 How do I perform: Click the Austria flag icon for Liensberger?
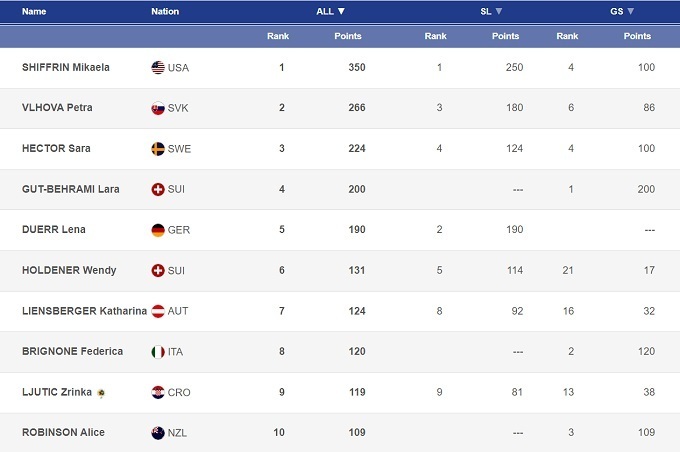(x=157, y=311)
